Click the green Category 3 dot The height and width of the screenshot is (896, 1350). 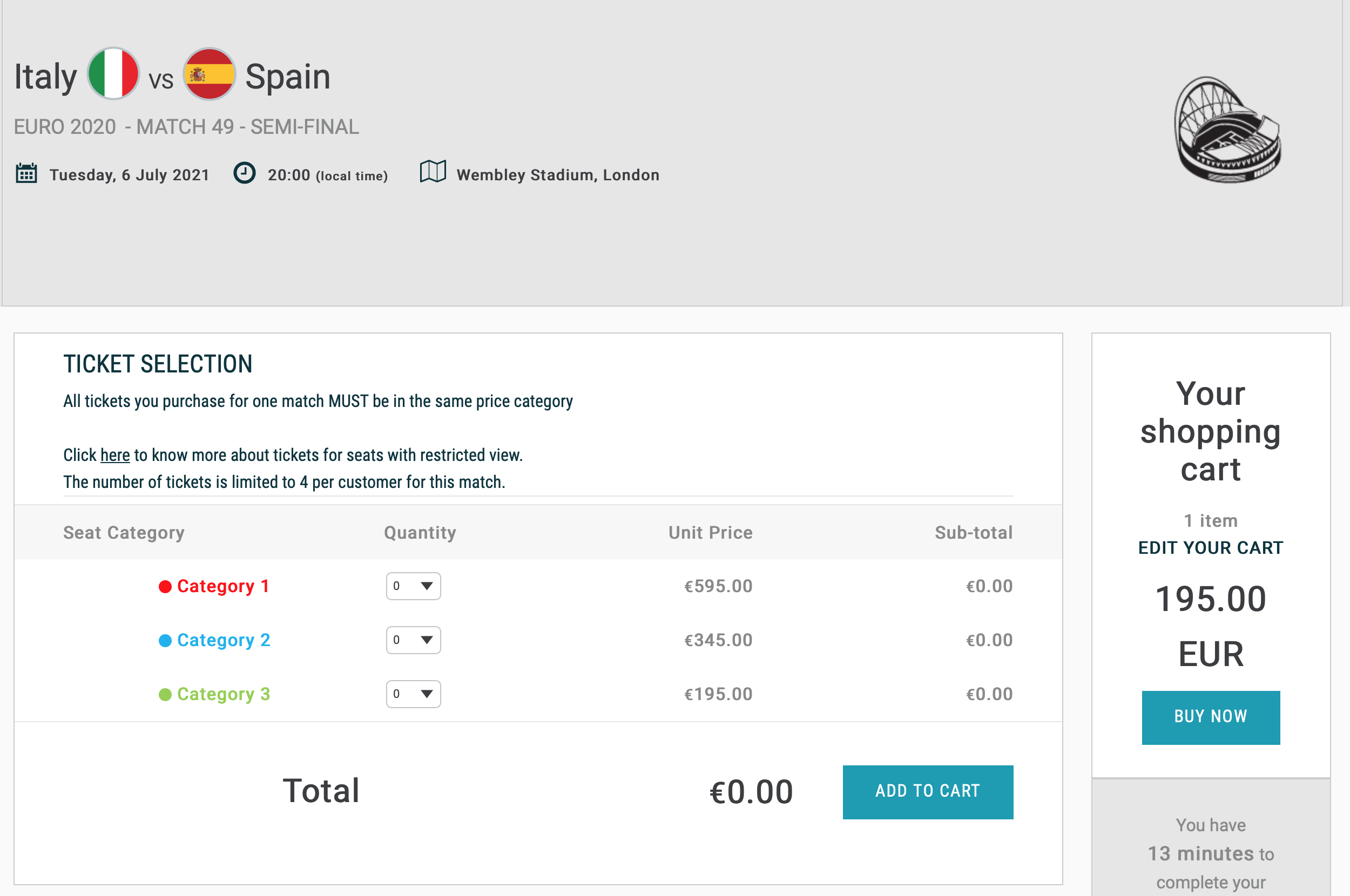point(165,694)
